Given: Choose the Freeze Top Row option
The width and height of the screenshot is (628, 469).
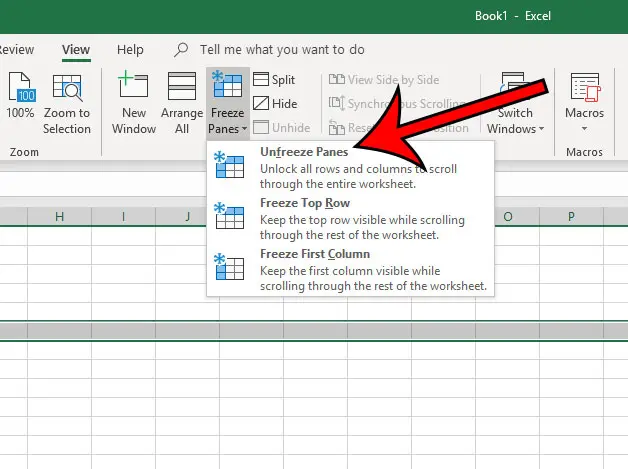Looking at the screenshot, I should tap(304, 203).
